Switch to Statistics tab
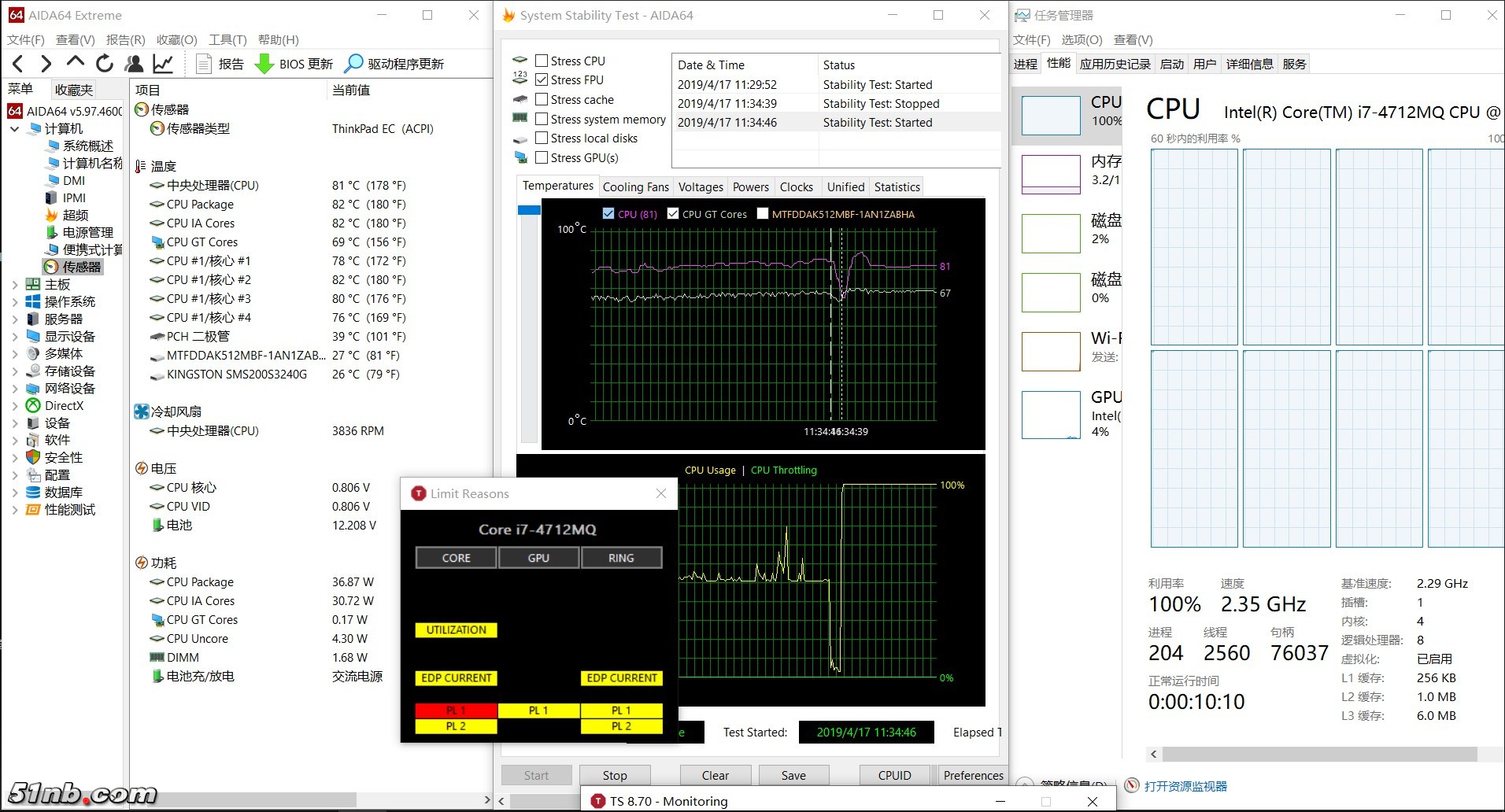 897,186
